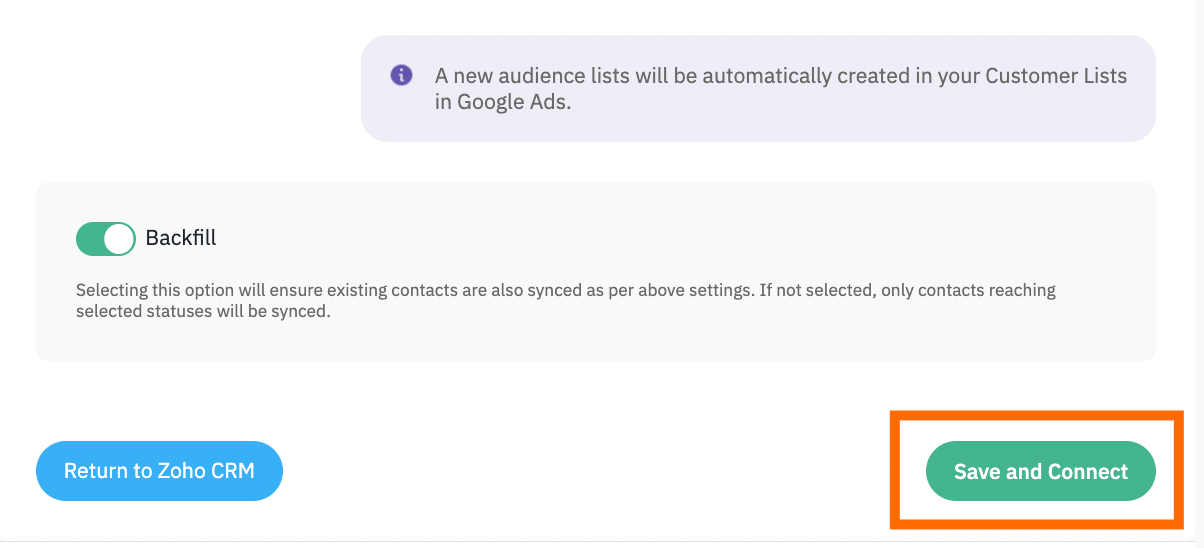Select the 'Backfill' label text
This screenshot has width=1204, height=548.
coord(181,238)
